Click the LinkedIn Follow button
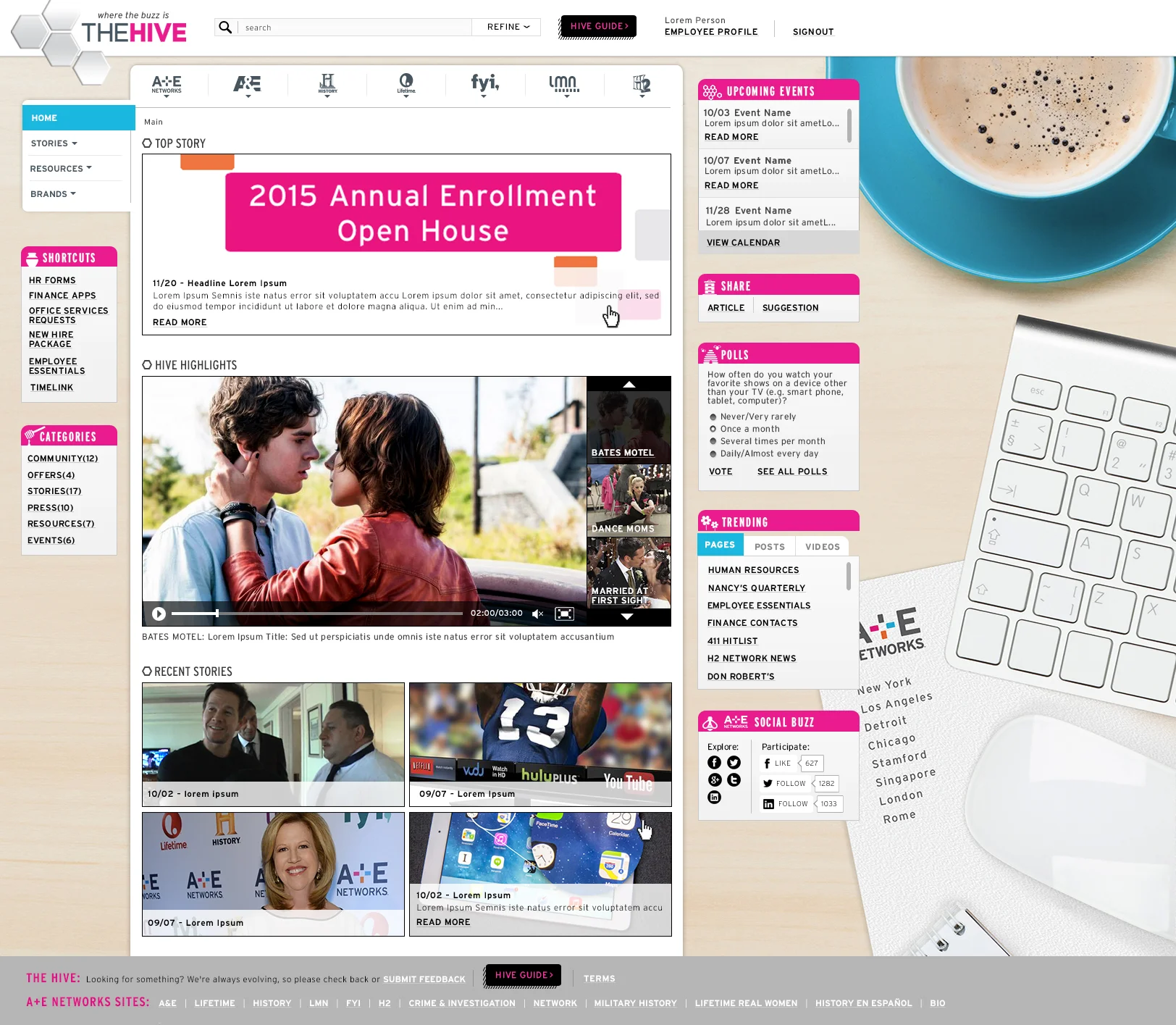This screenshot has height=1025, width=1176. coord(786,804)
